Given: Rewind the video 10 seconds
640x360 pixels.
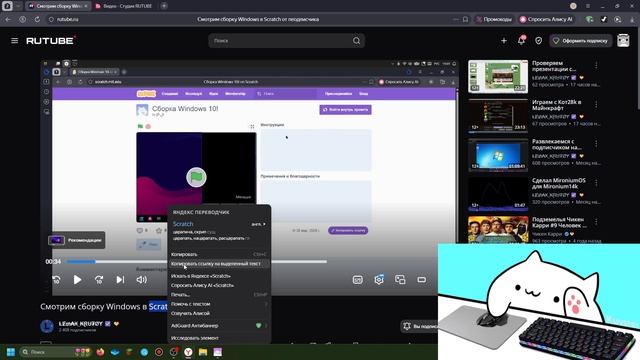Looking at the screenshot, I should click(x=56, y=280).
